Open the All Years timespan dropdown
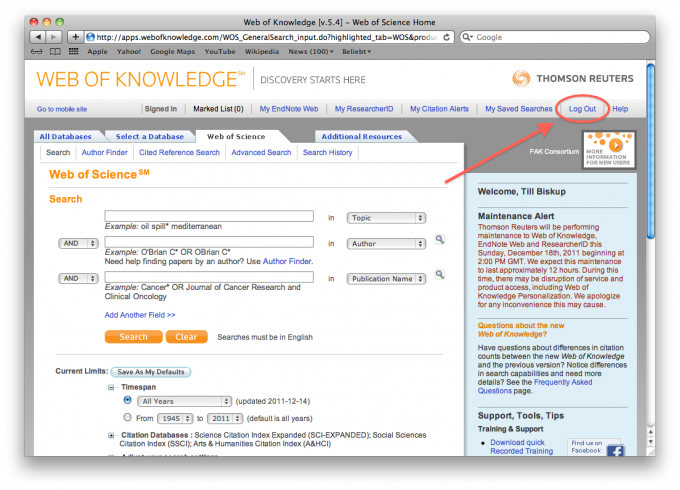Screen dimensions: 680x490 click(184, 402)
